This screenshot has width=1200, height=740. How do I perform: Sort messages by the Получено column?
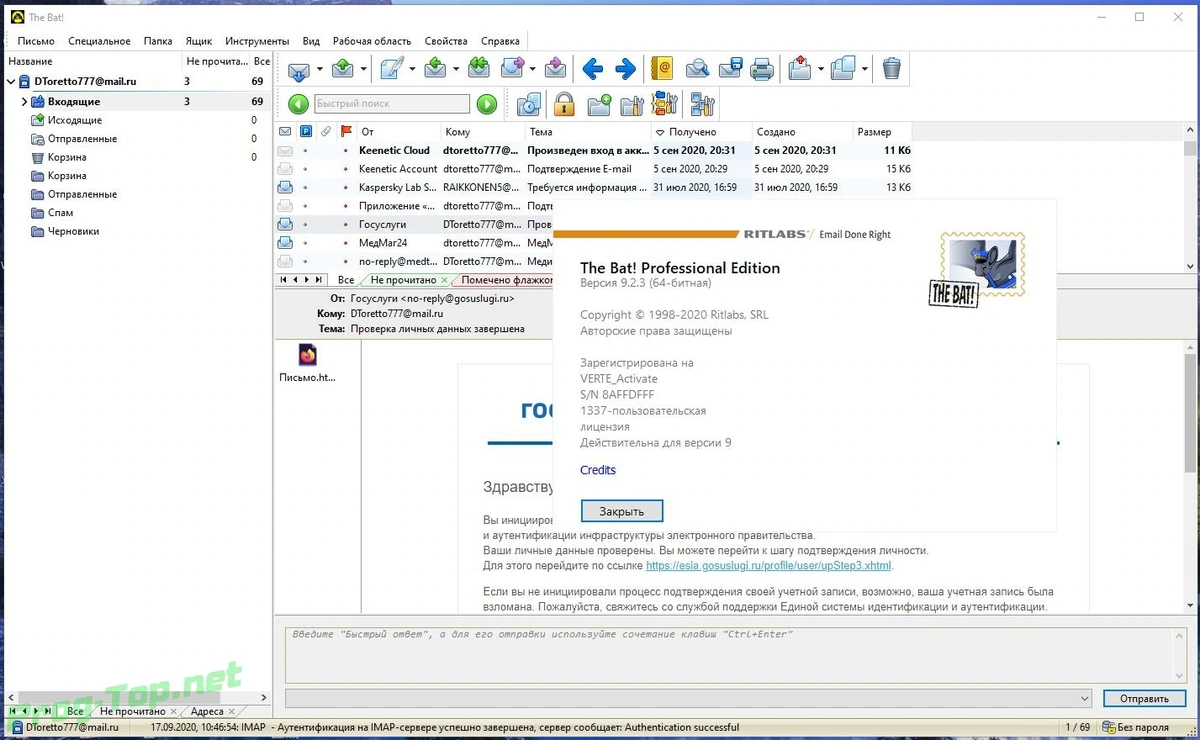pyautogui.click(x=700, y=132)
